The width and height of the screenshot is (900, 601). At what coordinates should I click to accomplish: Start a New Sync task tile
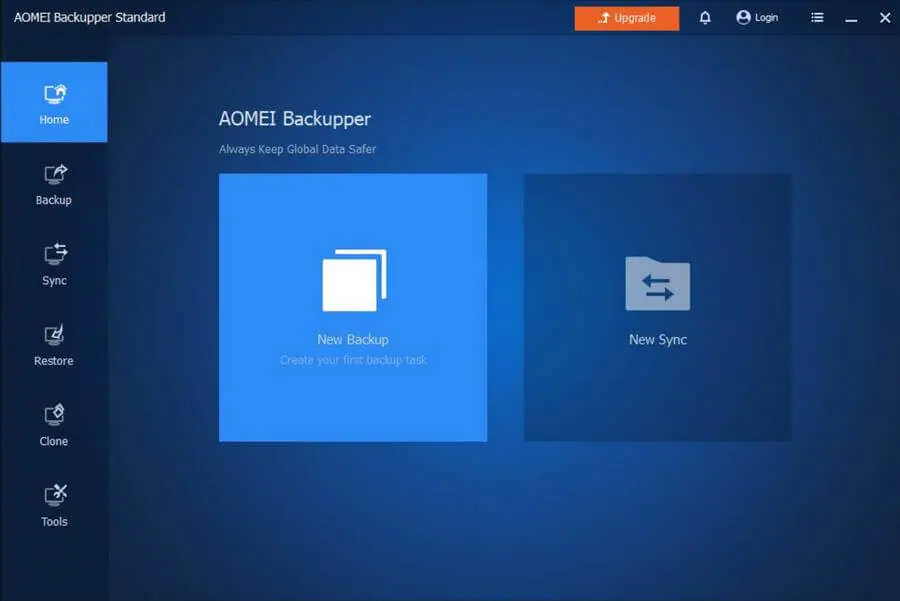click(x=658, y=308)
